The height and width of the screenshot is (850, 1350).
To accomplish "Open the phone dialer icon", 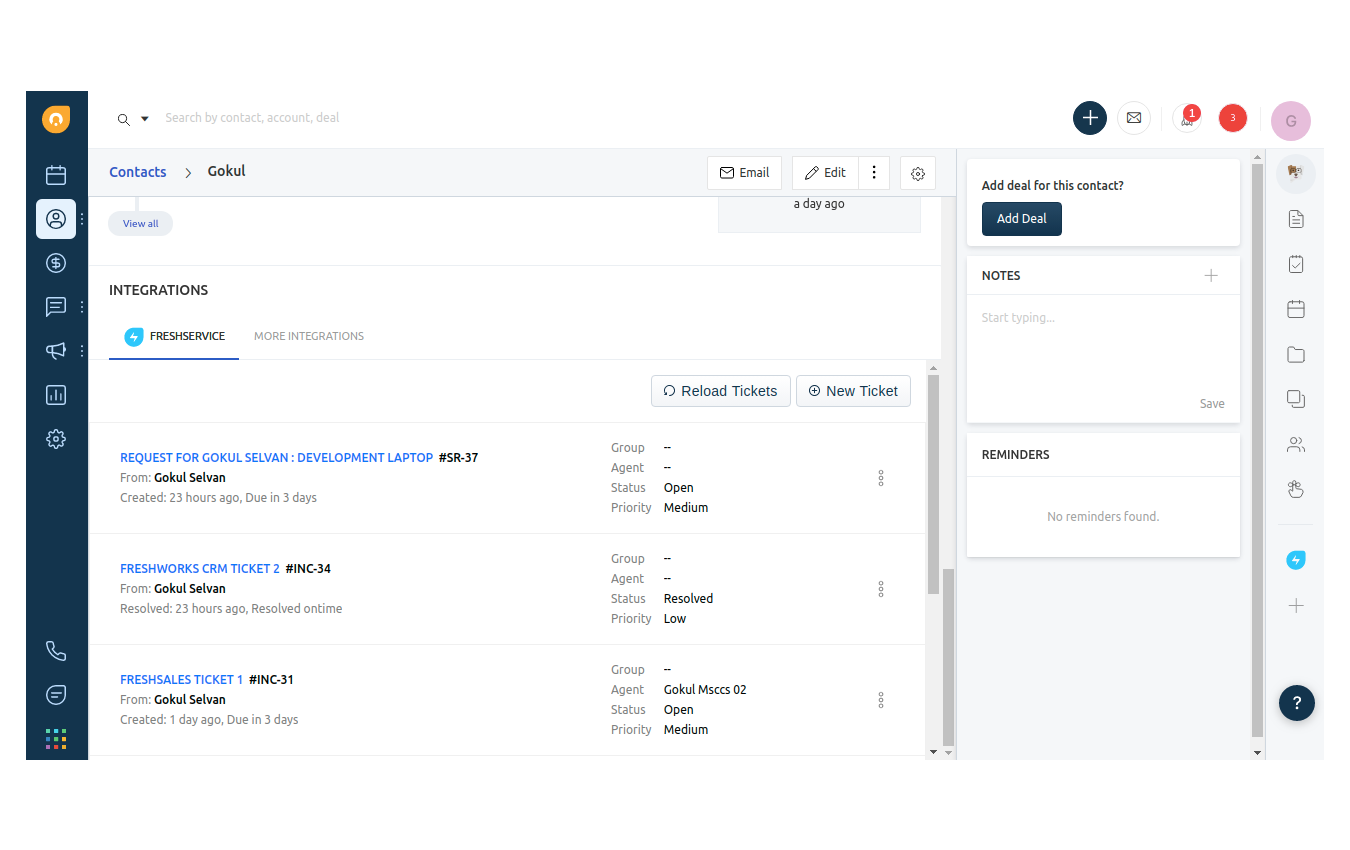I will click(x=56, y=651).
